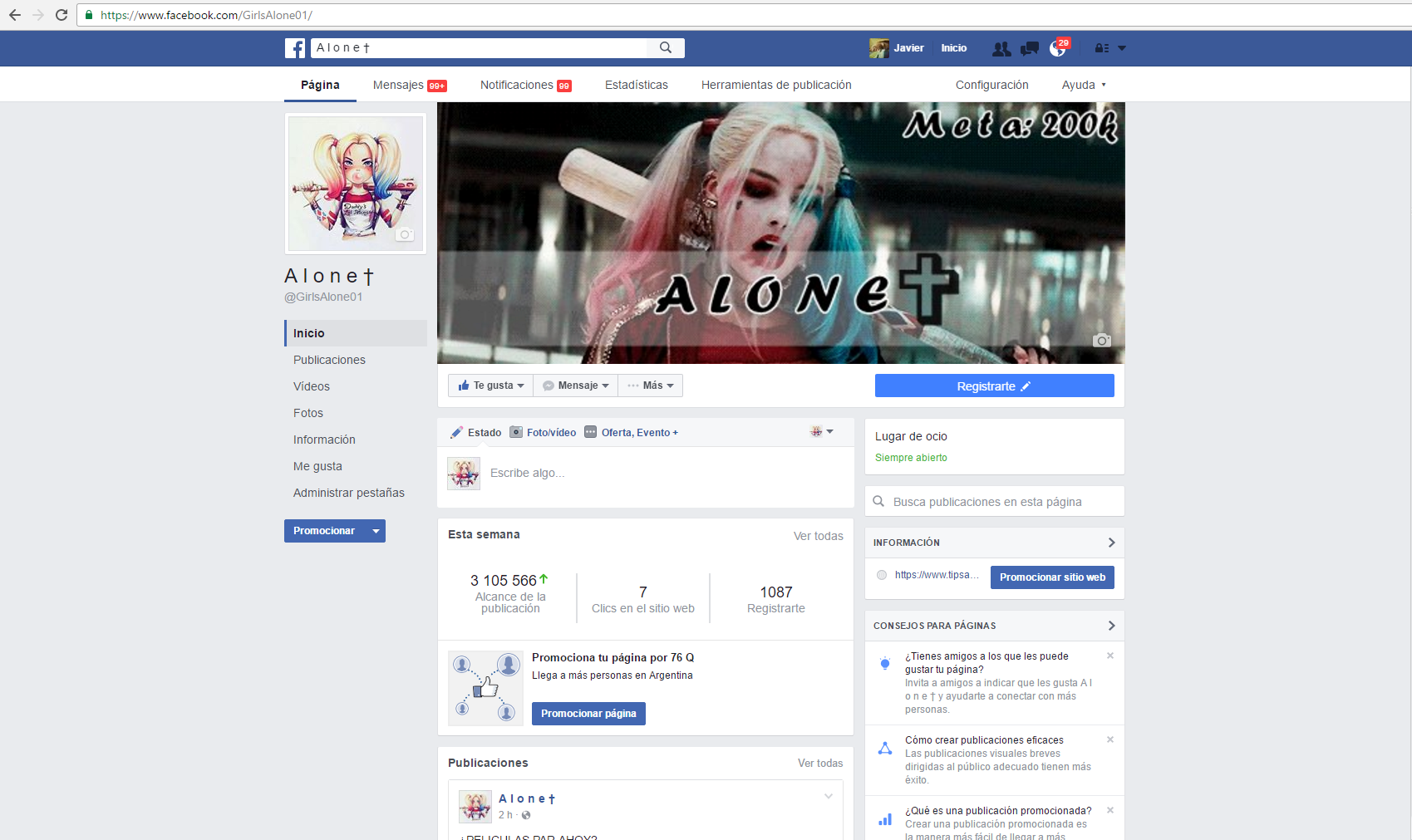
Task: Click the Registrarte button
Action: click(995, 386)
